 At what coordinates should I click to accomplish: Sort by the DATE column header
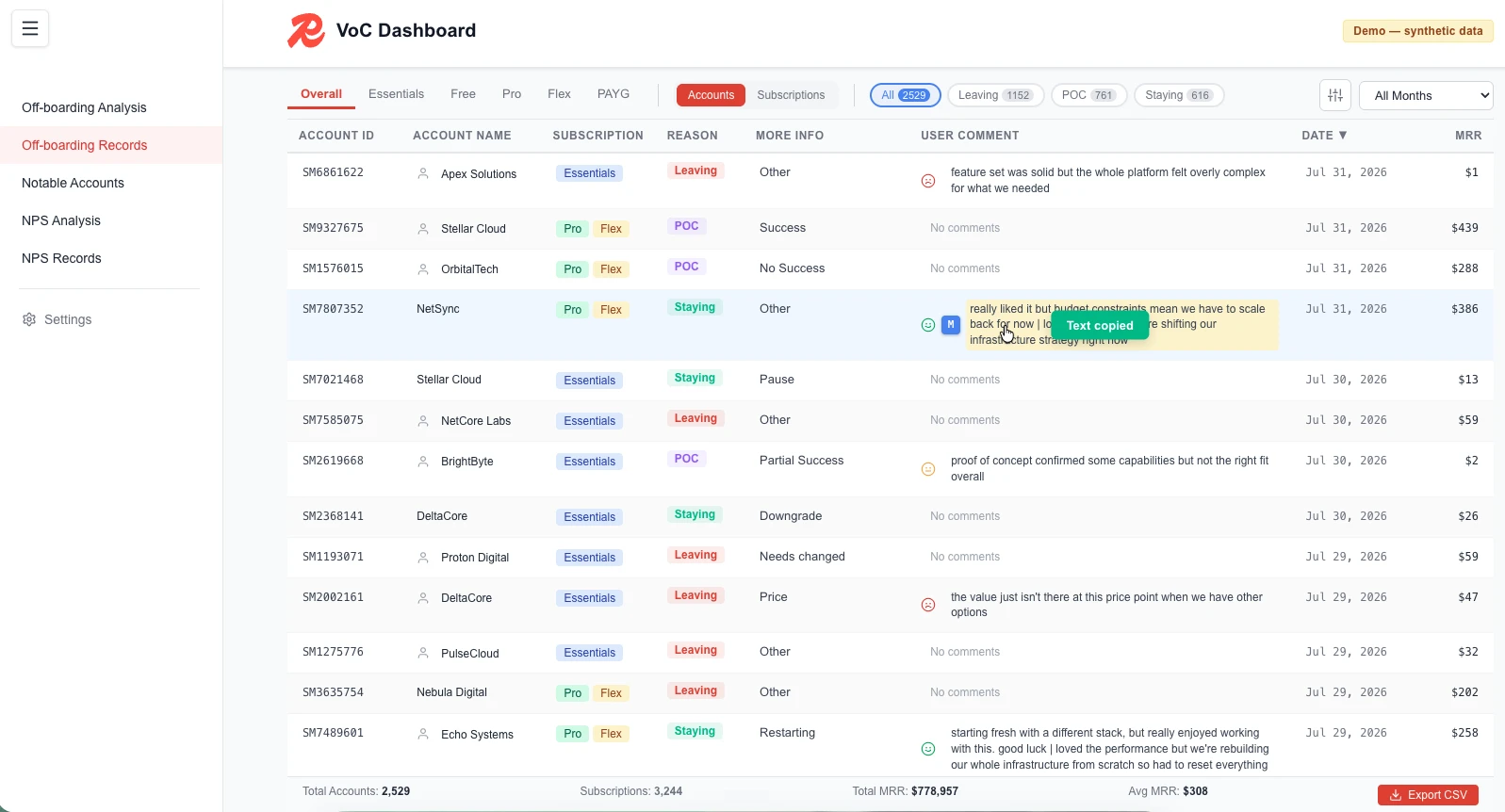[1324, 136]
